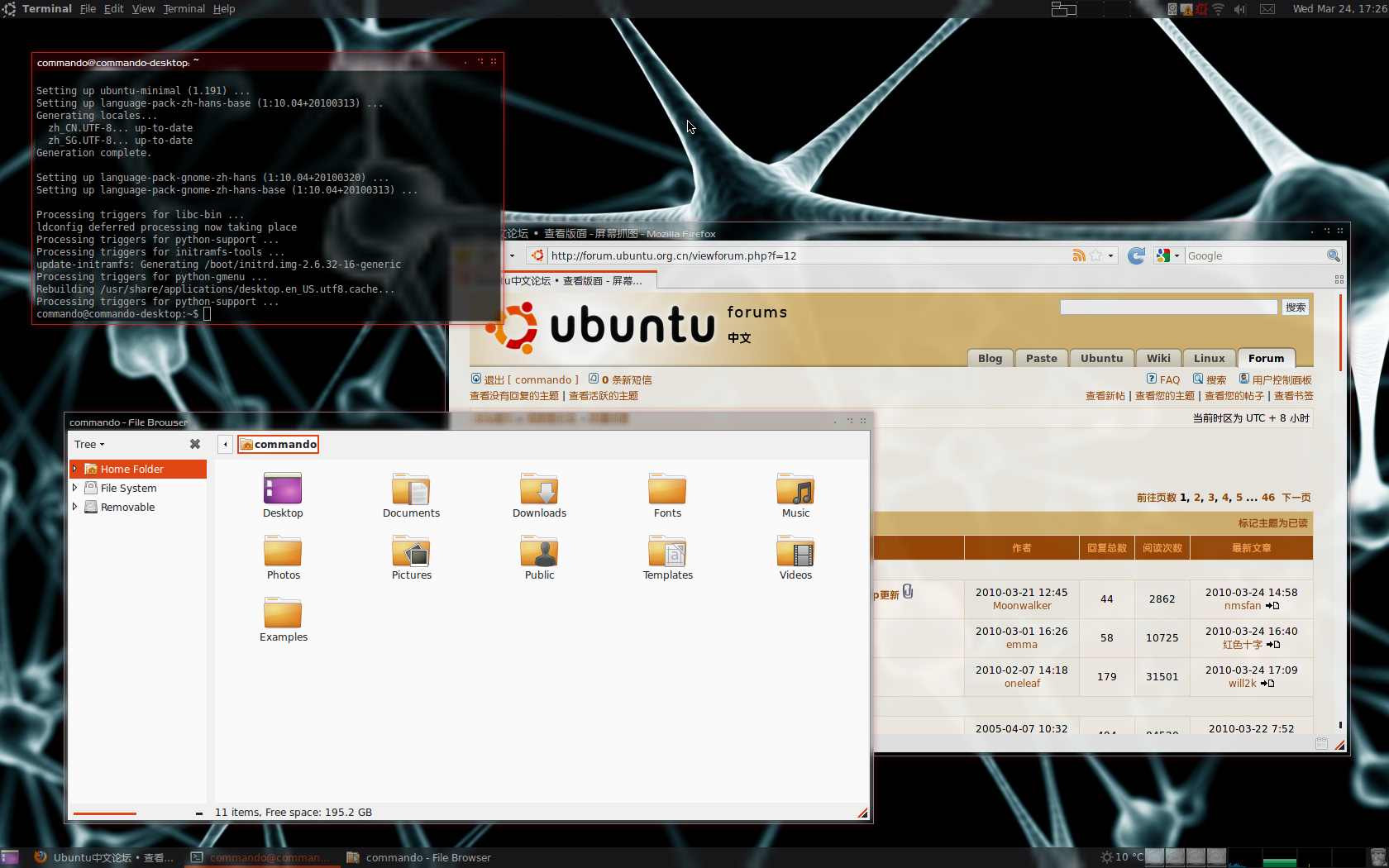Click the volume speaker tray icon

(x=1239, y=9)
